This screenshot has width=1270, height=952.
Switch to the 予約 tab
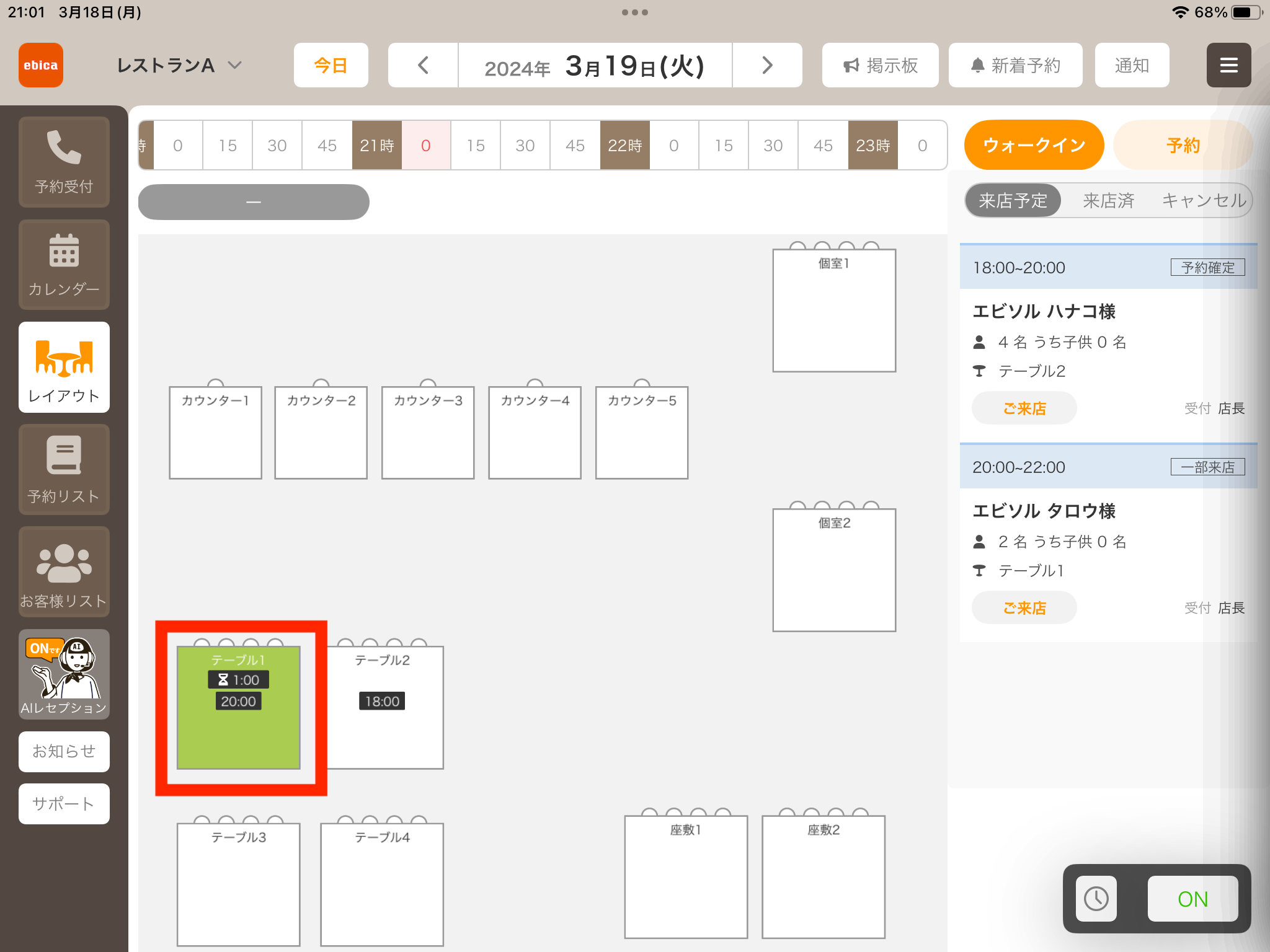coord(1183,145)
